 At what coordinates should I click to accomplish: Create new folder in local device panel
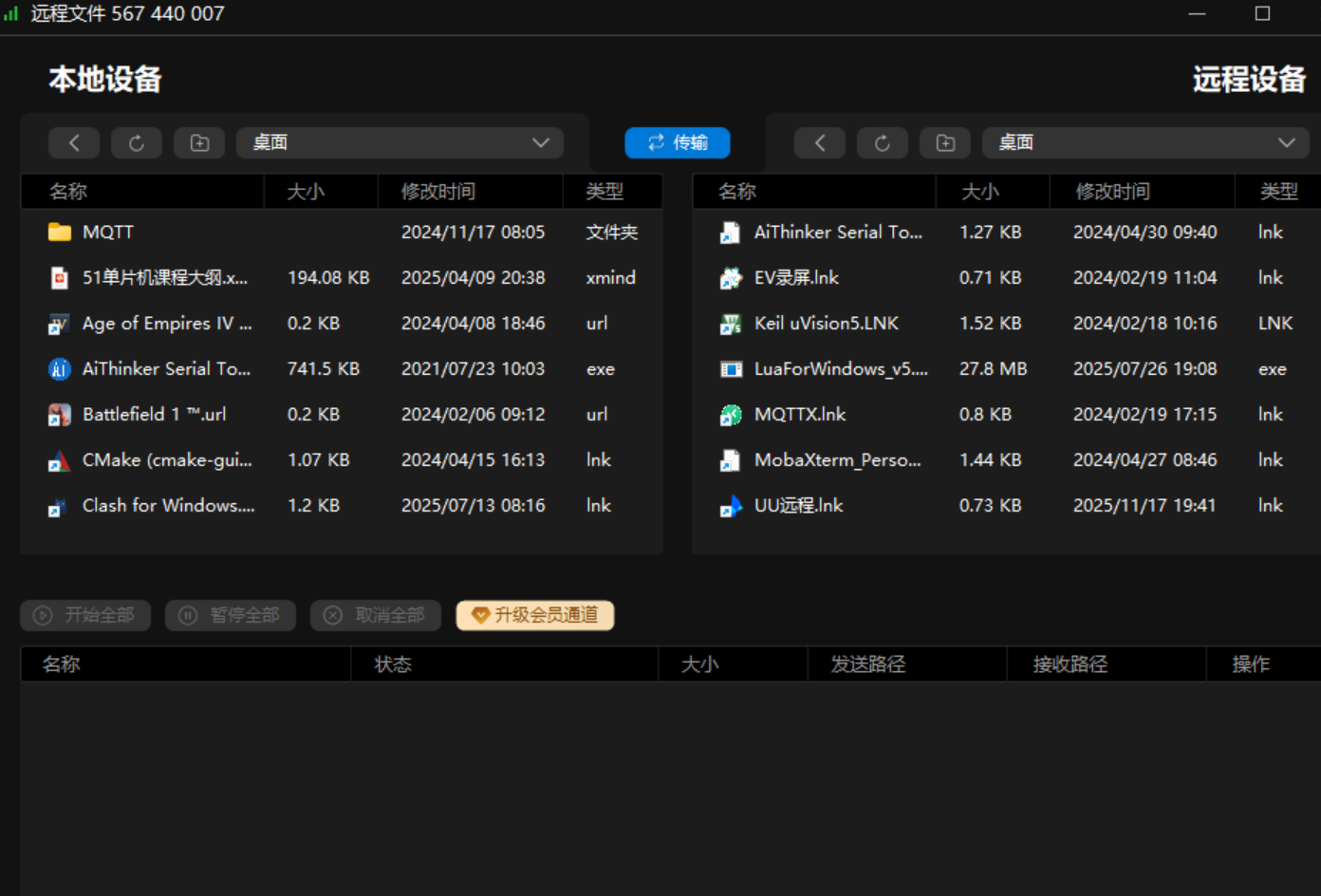coord(199,142)
